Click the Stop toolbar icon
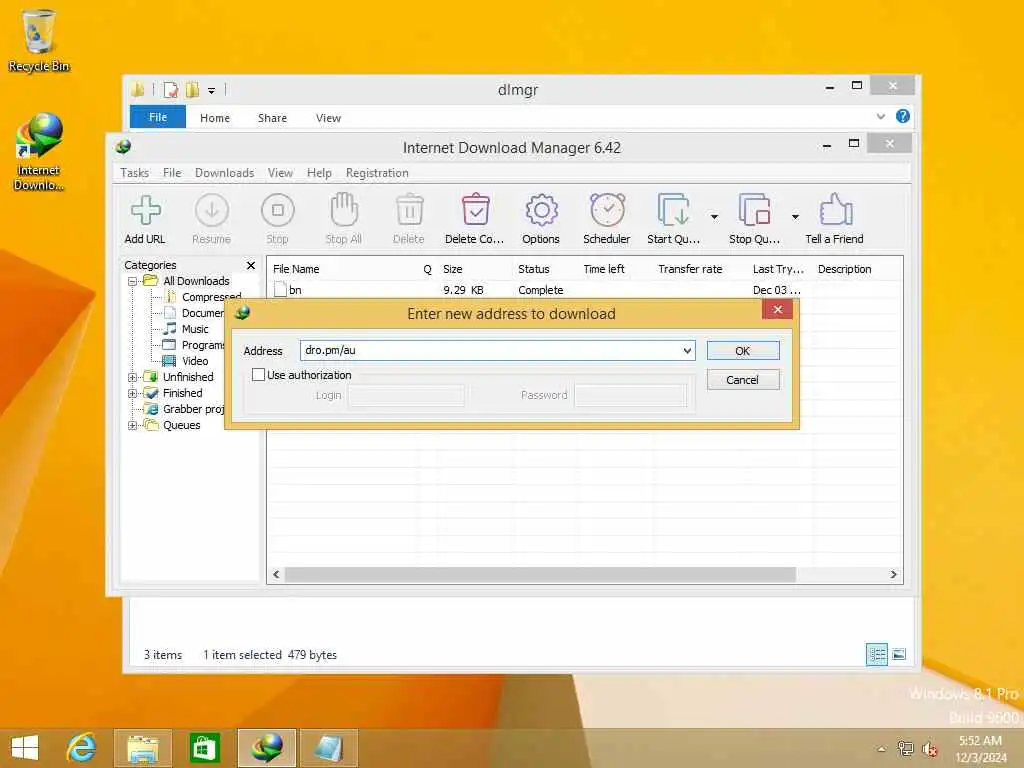Viewport: 1024px width, 768px height. 278,210
